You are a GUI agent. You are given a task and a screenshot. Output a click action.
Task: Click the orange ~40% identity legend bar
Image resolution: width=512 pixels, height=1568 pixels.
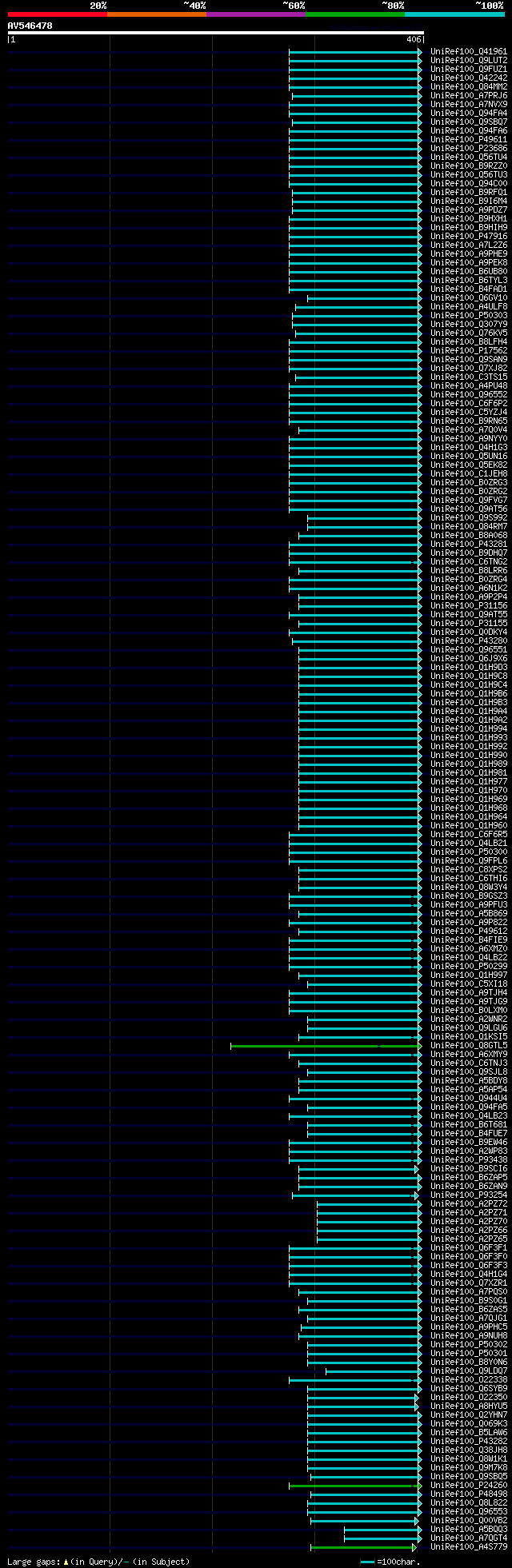(x=157, y=14)
